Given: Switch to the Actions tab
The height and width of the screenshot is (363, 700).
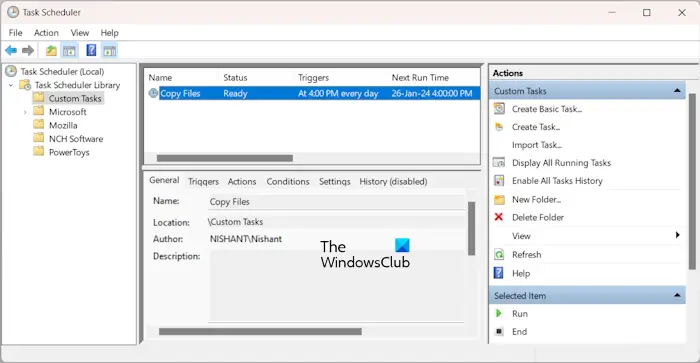Looking at the screenshot, I should pos(242,181).
